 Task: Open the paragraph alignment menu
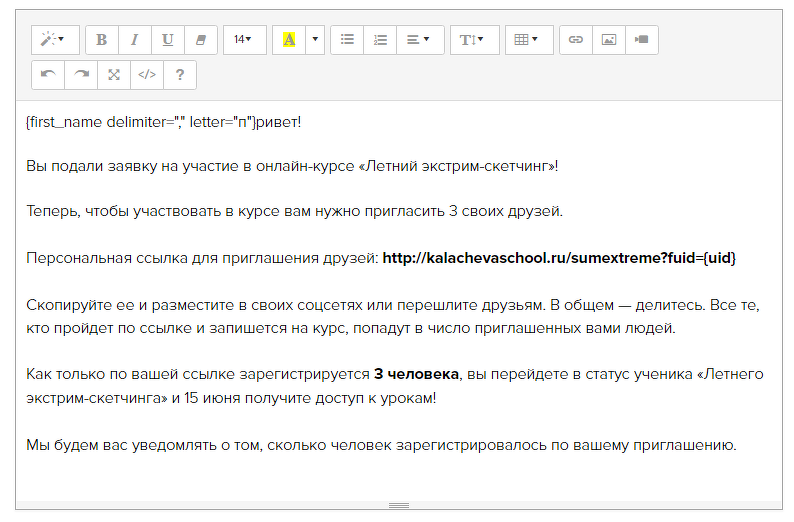pos(419,40)
